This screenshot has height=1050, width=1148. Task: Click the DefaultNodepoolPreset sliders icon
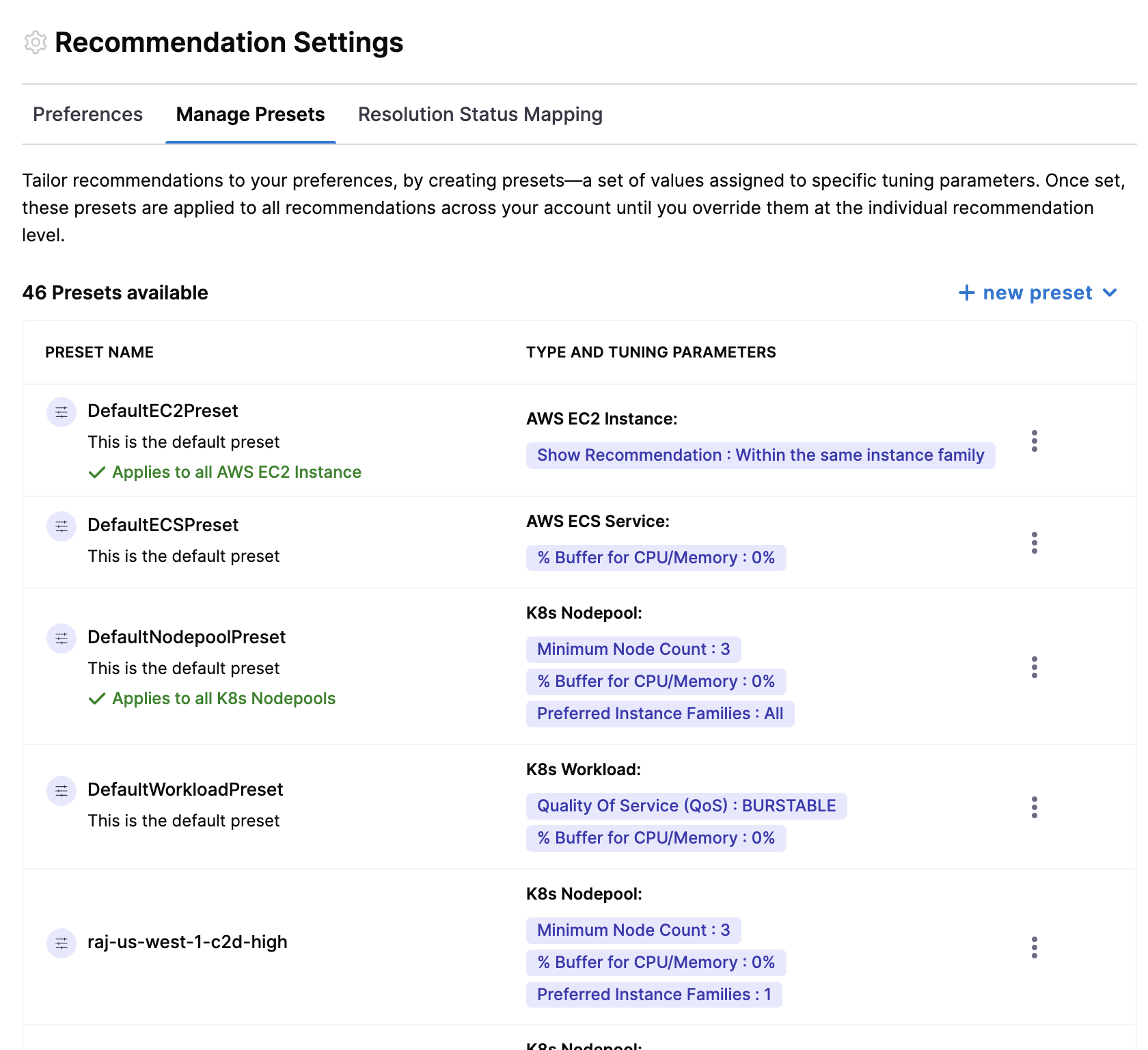61,638
